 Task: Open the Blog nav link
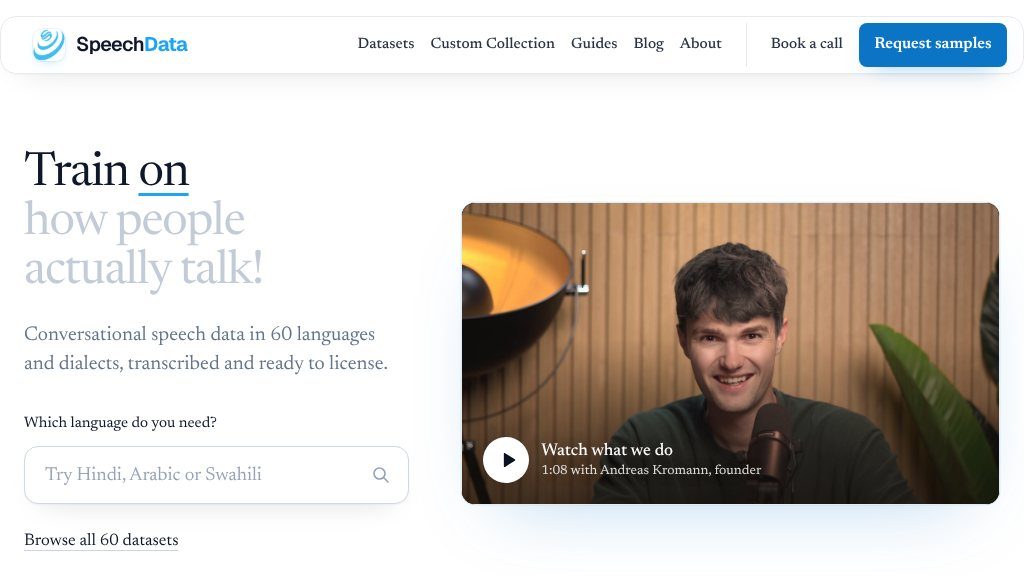coord(648,43)
